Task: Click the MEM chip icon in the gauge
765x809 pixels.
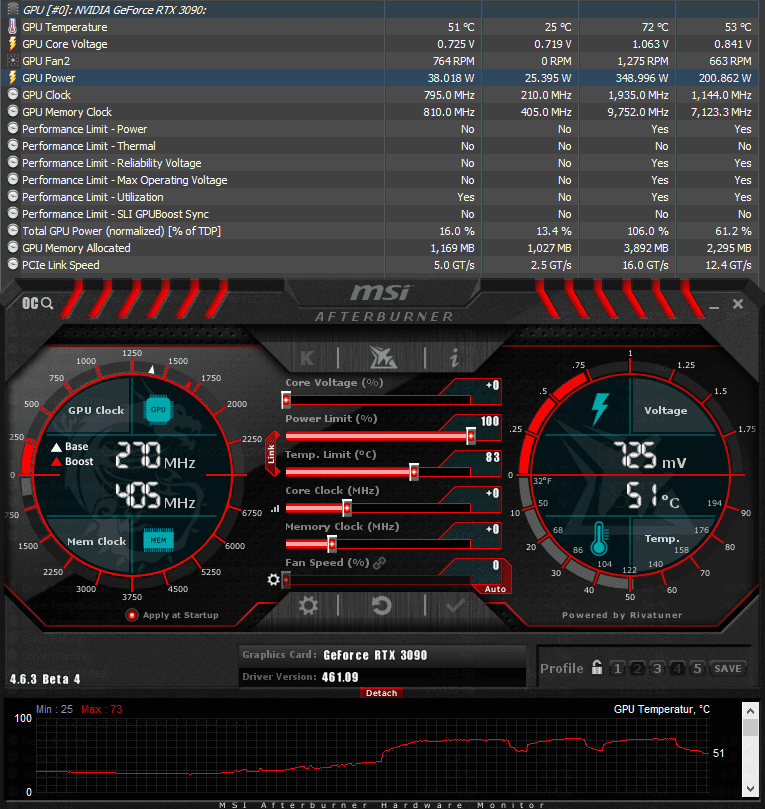Action: click(x=158, y=540)
